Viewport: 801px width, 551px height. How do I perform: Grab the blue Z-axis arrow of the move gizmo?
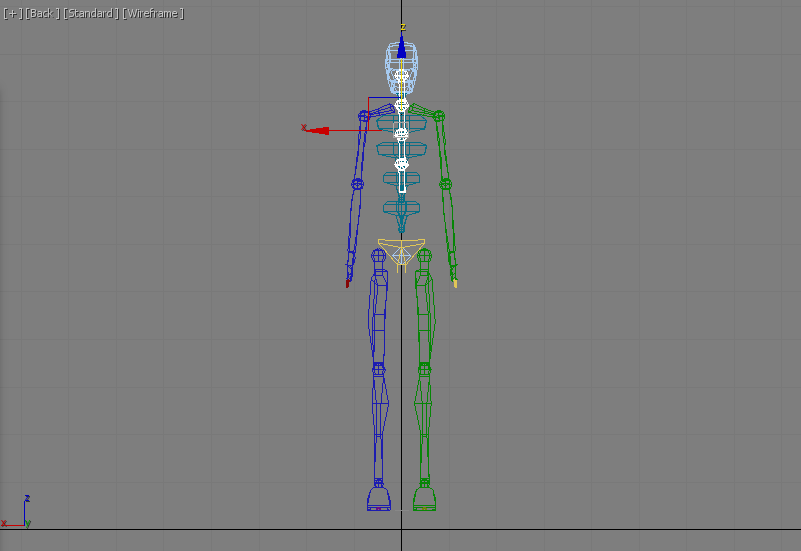coord(402,47)
